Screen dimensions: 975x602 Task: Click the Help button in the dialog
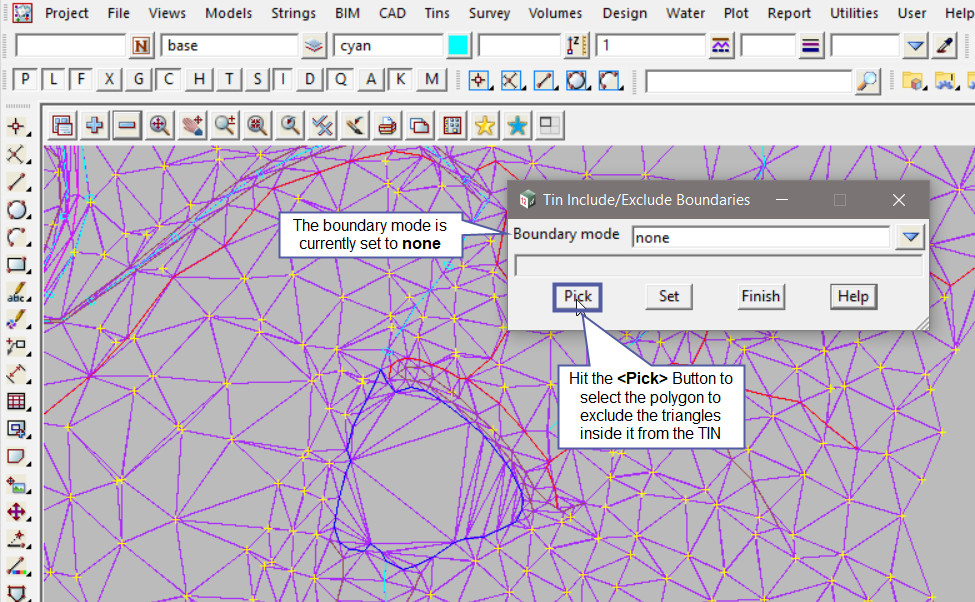(853, 297)
